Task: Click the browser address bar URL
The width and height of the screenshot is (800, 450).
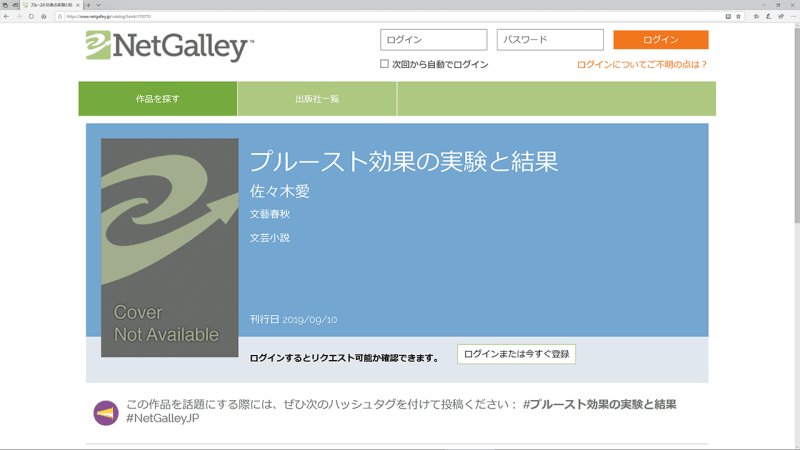Action: pos(108,16)
